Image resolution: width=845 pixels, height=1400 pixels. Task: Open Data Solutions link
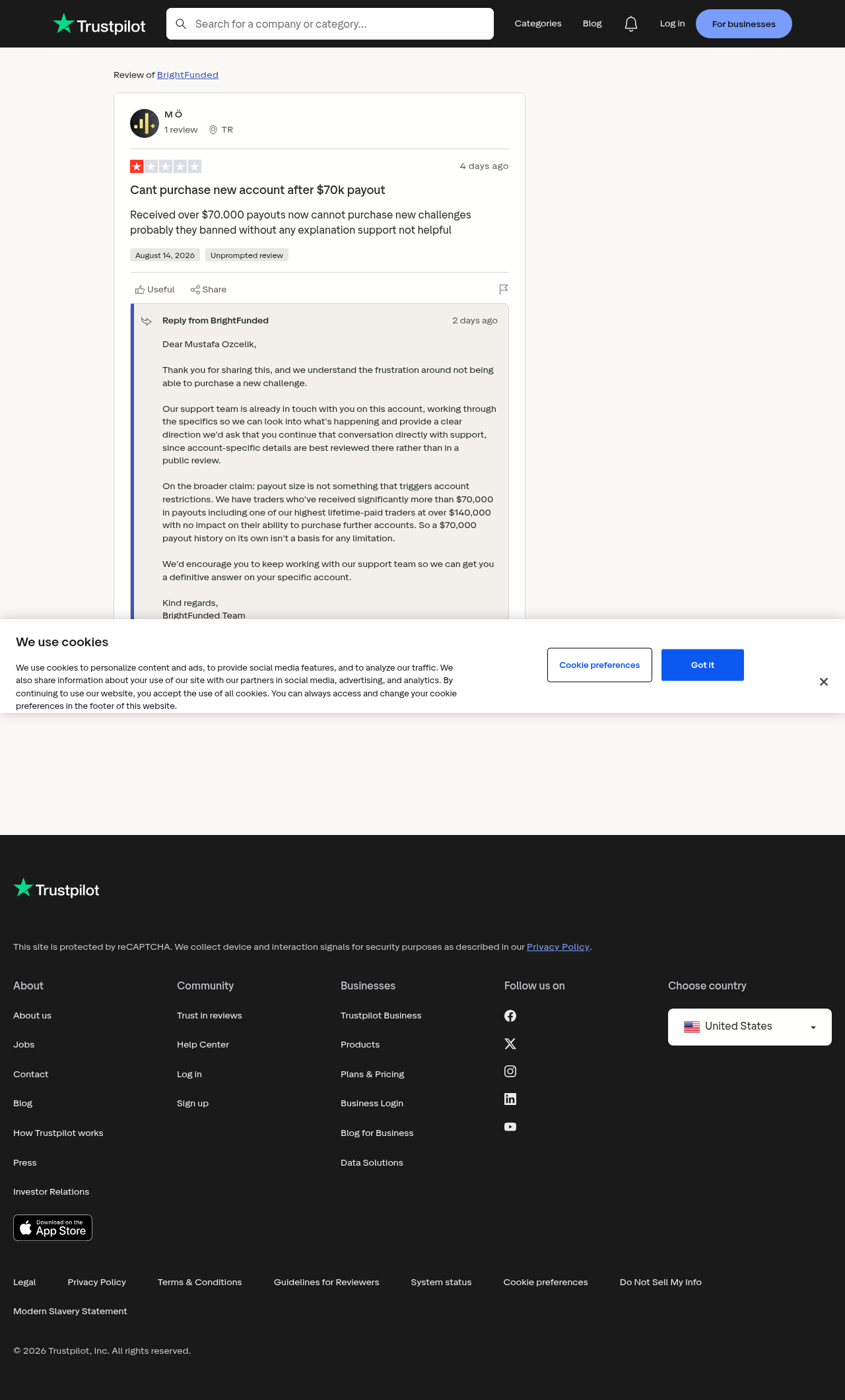[x=372, y=1163]
